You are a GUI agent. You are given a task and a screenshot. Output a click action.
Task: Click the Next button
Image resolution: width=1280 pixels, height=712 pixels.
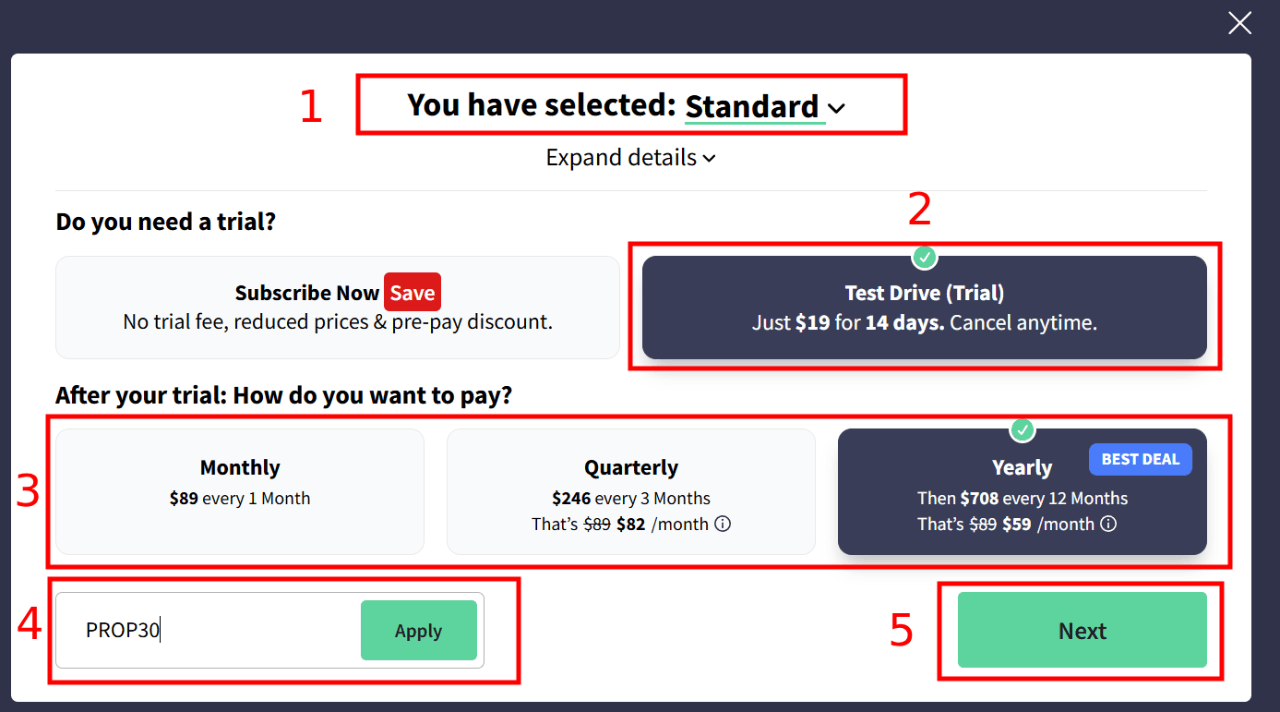coord(1081,630)
